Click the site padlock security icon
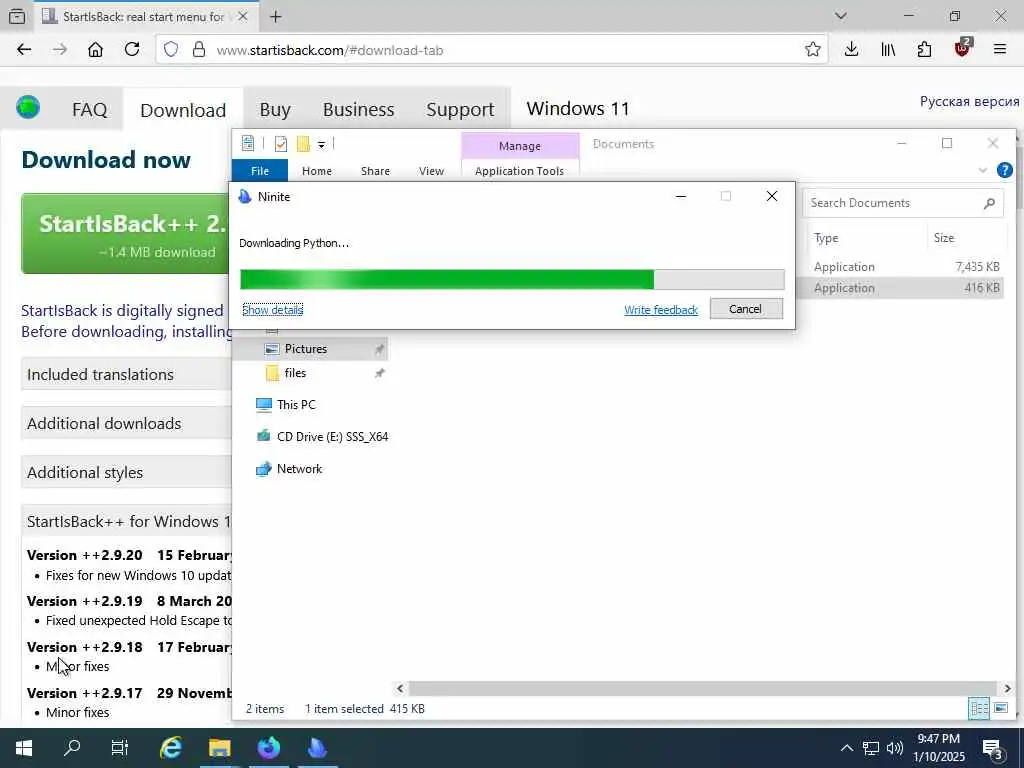 (x=199, y=50)
